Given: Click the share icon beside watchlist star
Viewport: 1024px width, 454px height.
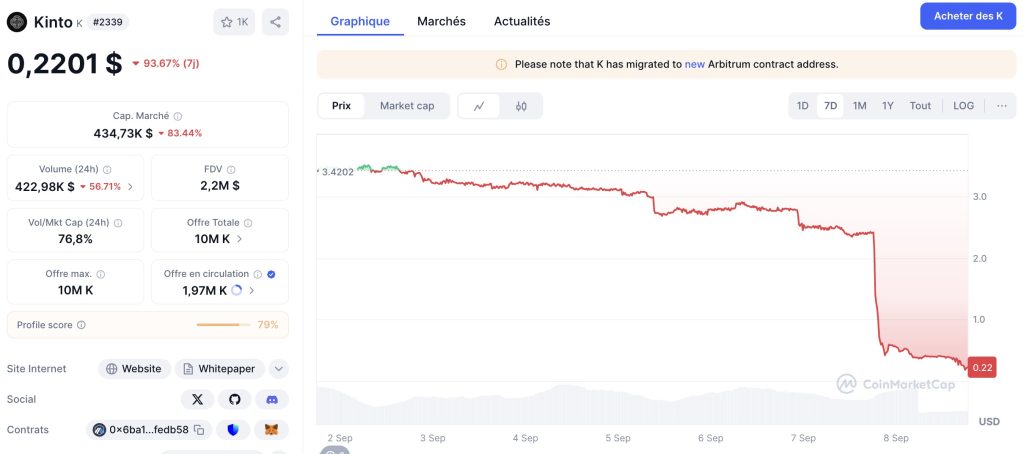Looking at the screenshot, I should [275, 22].
